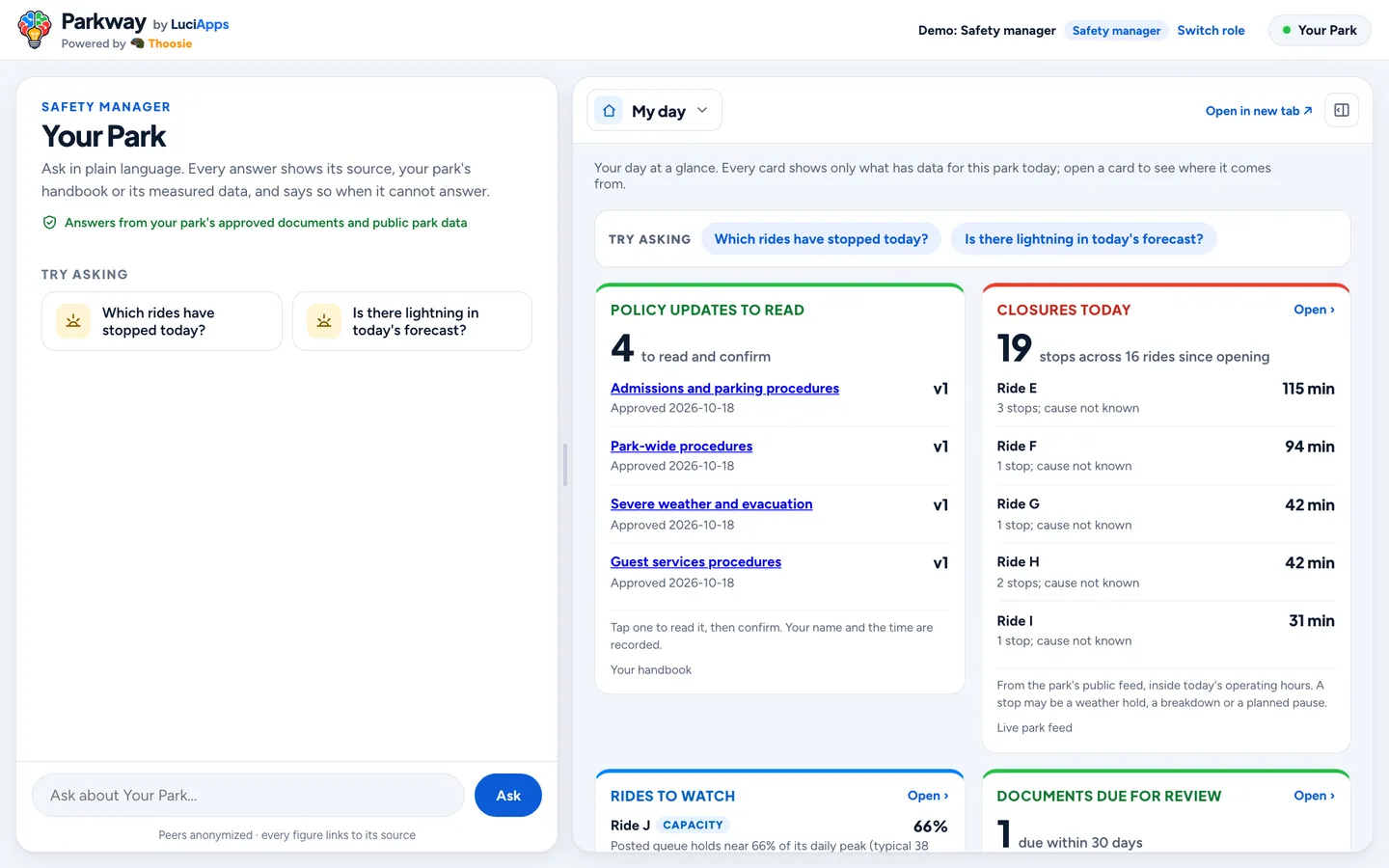Select Which rides have stopped today suggestion card
The width and height of the screenshot is (1389, 868).
coord(162,321)
